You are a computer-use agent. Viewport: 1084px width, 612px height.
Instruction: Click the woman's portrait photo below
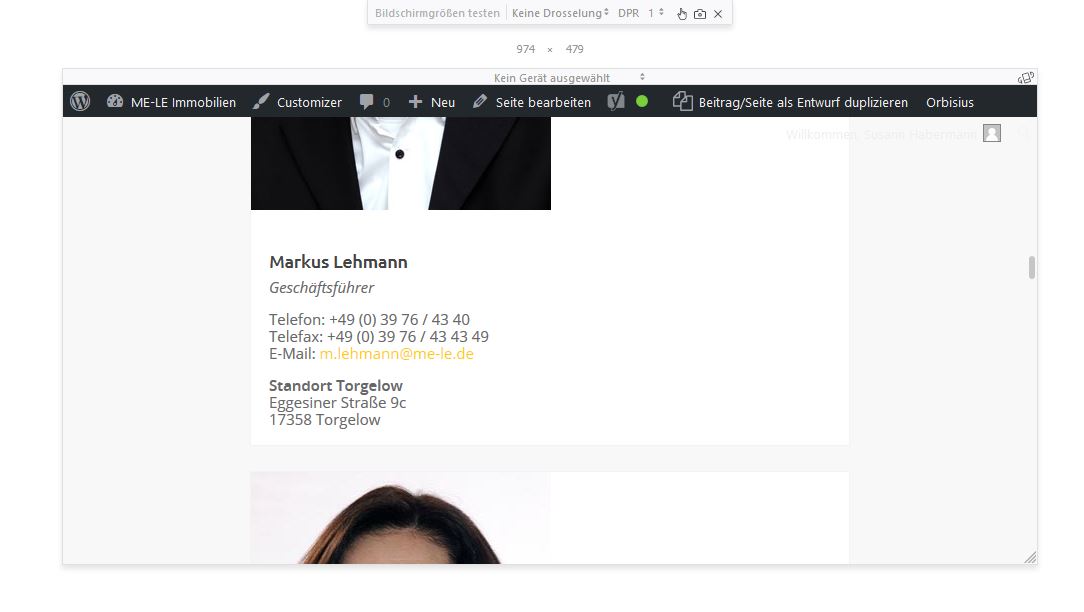click(401, 518)
